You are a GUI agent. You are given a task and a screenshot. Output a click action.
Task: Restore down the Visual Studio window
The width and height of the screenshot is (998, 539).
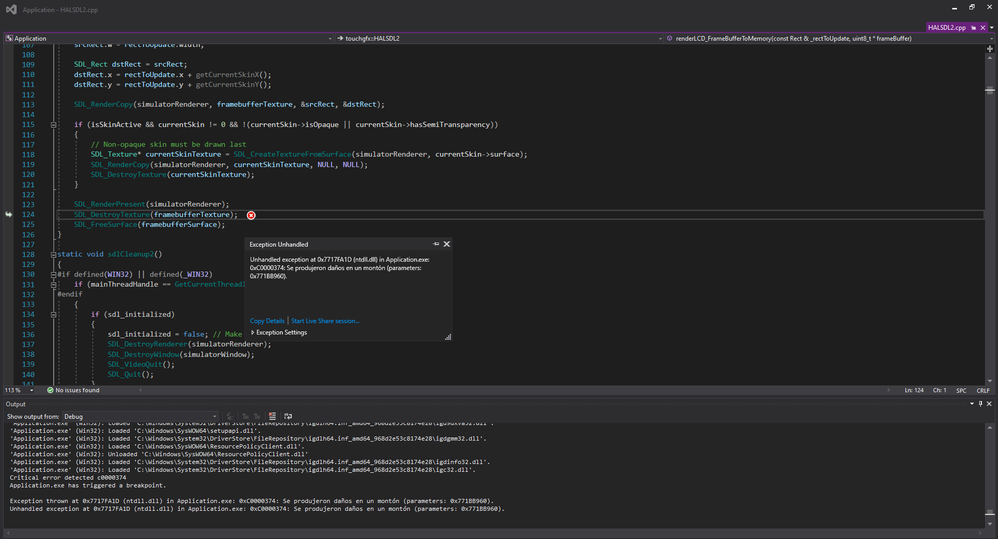click(972, 8)
